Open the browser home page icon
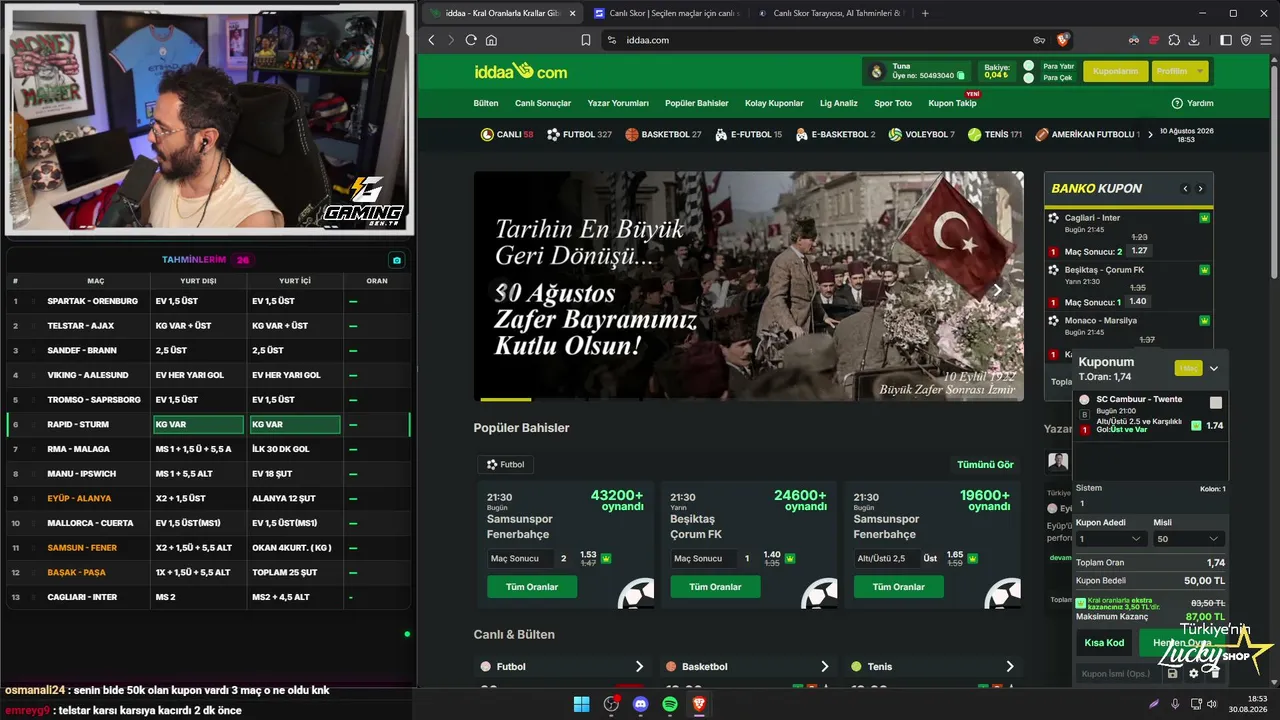This screenshot has width=1280, height=720. pyautogui.click(x=491, y=40)
